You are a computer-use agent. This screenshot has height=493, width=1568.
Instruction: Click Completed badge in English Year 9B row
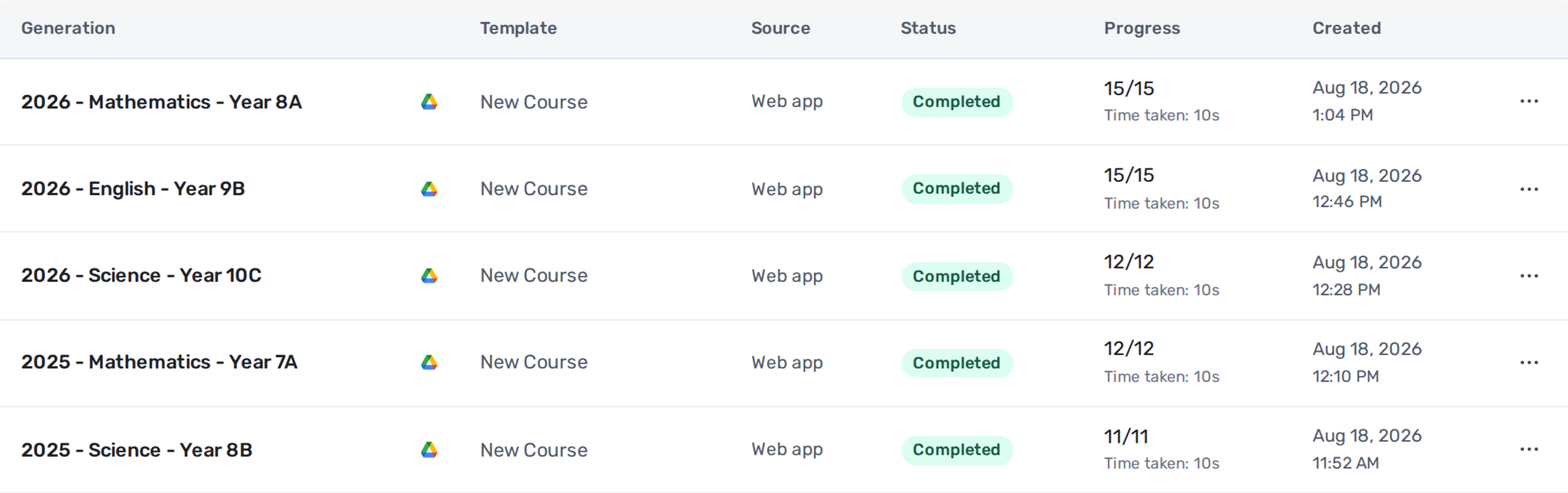coord(957,189)
